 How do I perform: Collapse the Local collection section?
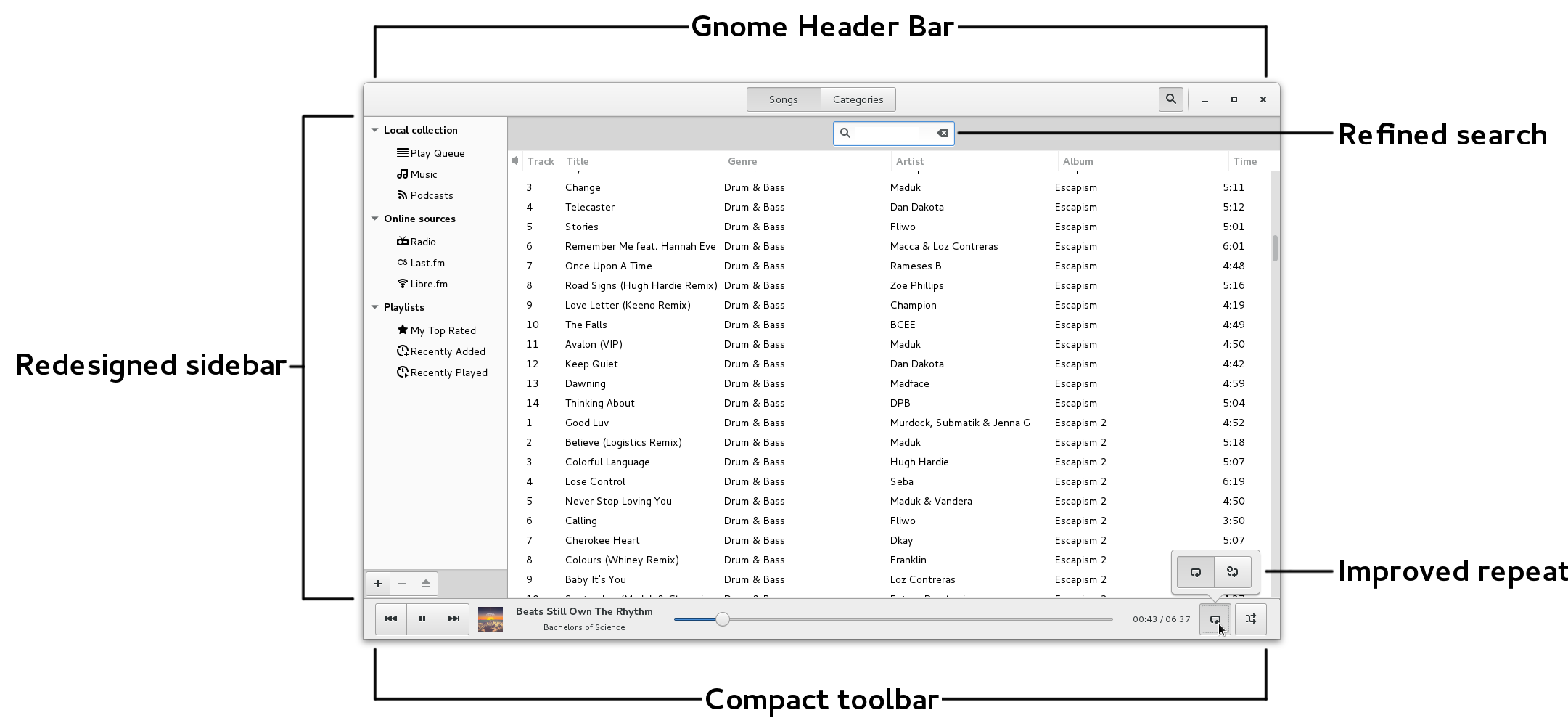click(374, 129)
